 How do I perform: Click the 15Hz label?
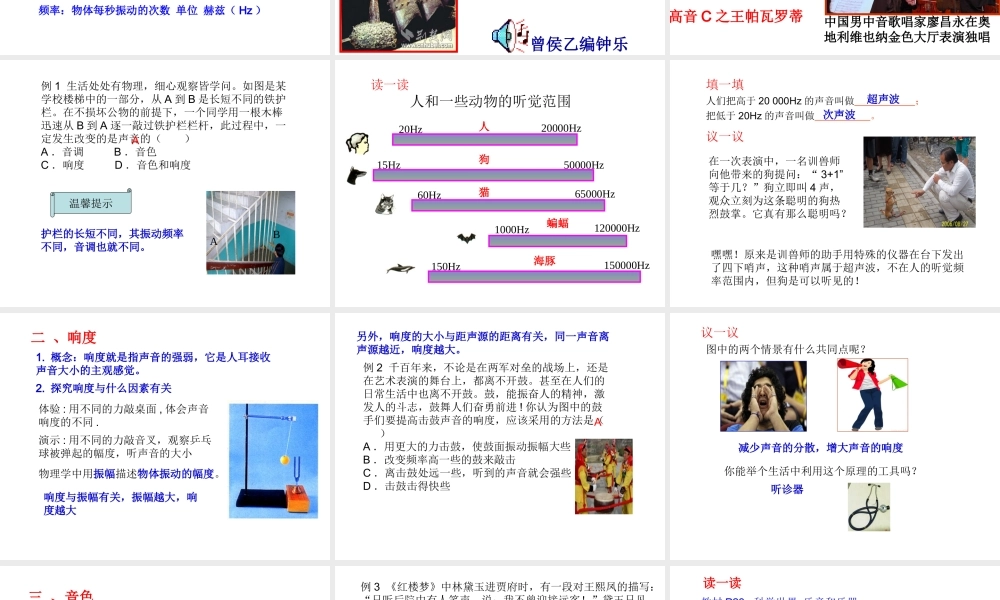388,165
